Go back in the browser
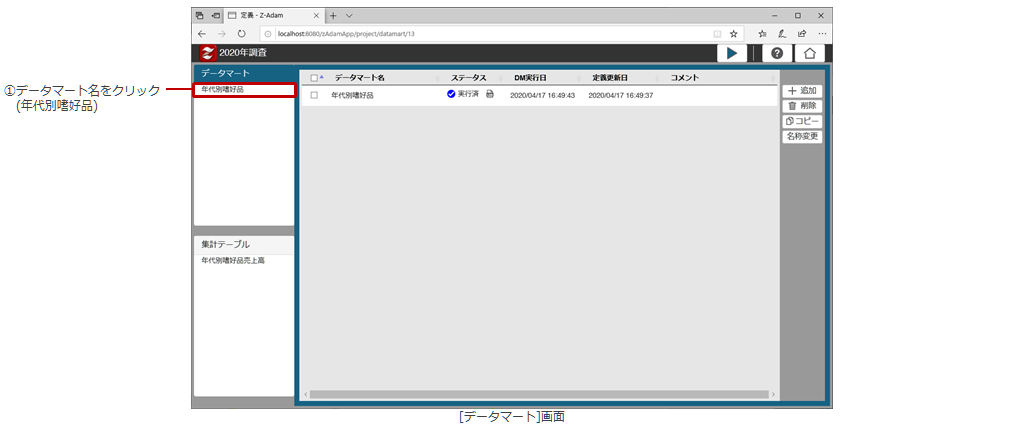 pyautogui.click(x=202, y=33)
